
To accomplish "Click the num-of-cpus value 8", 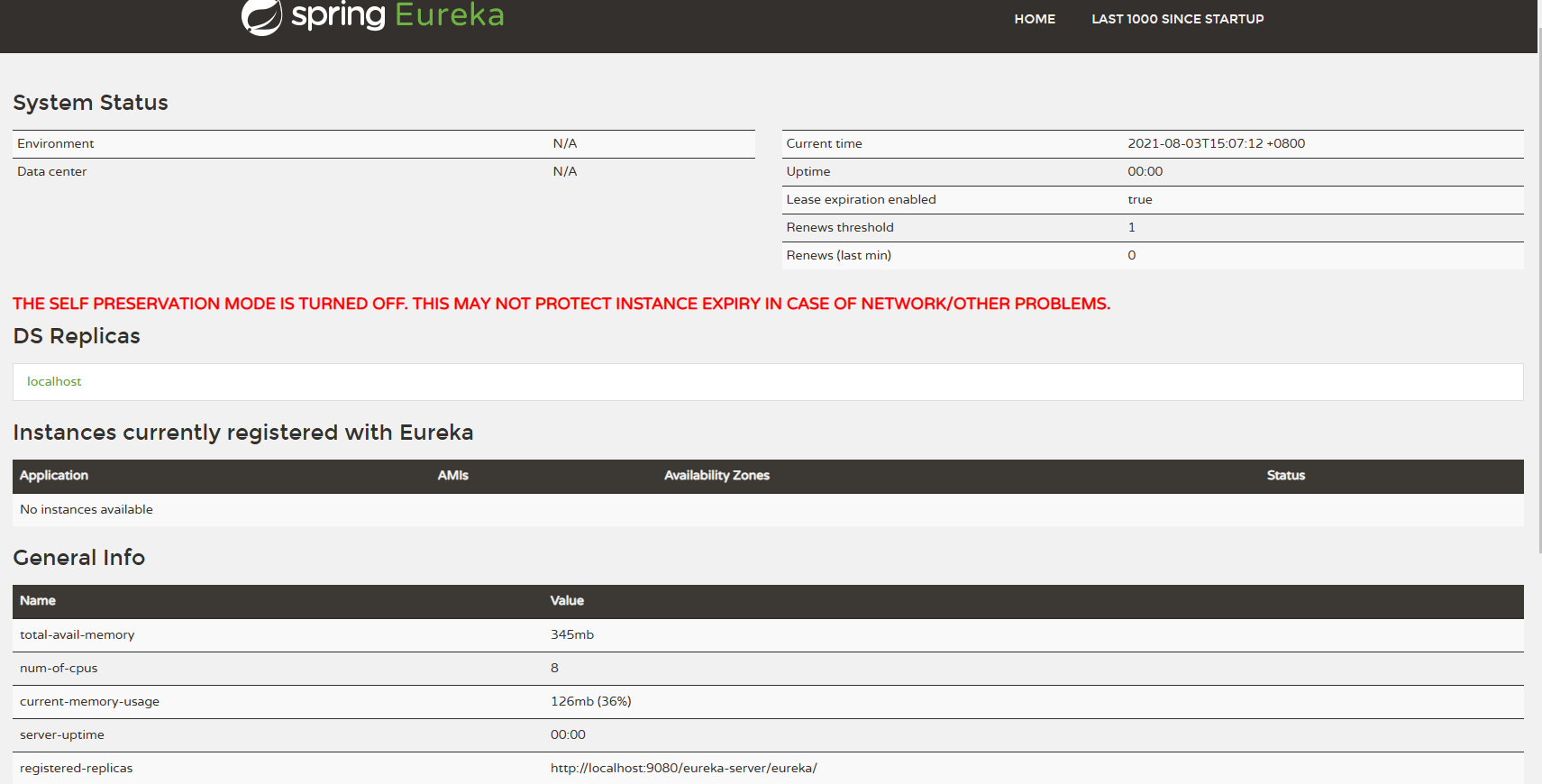I will 554,668.
